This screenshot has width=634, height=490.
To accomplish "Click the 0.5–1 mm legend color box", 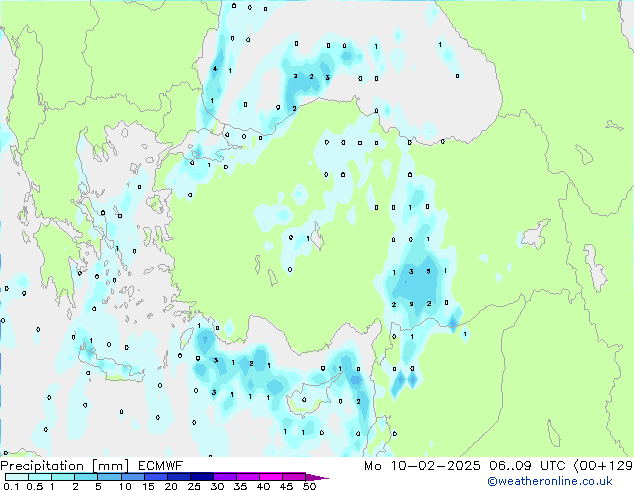I will [x=40, y=477].
